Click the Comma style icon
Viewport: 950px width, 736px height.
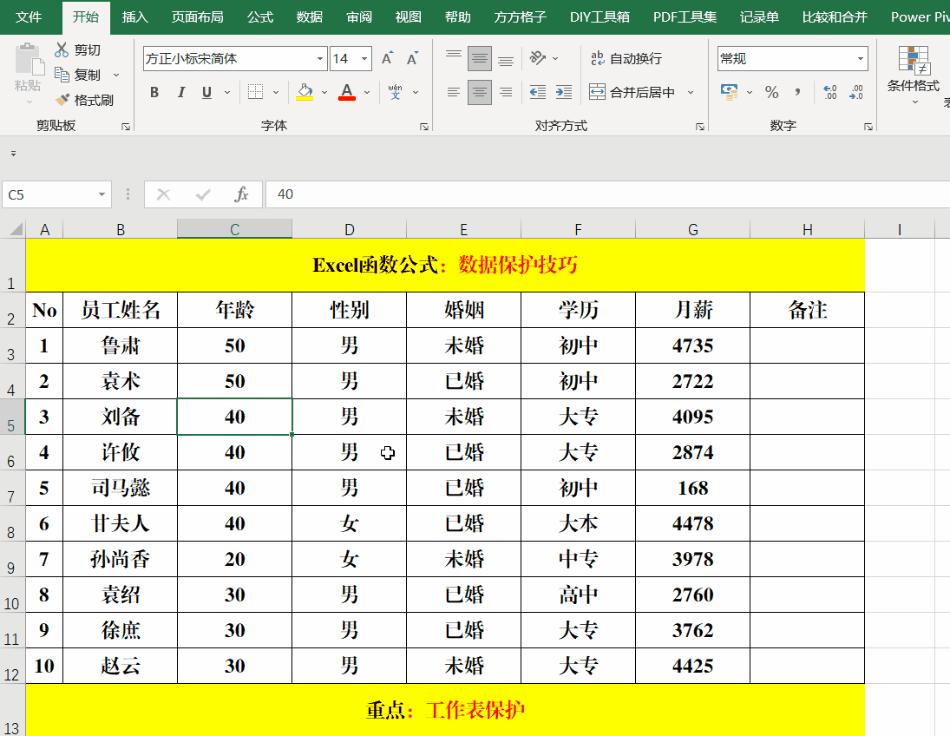tap(800, 92)
